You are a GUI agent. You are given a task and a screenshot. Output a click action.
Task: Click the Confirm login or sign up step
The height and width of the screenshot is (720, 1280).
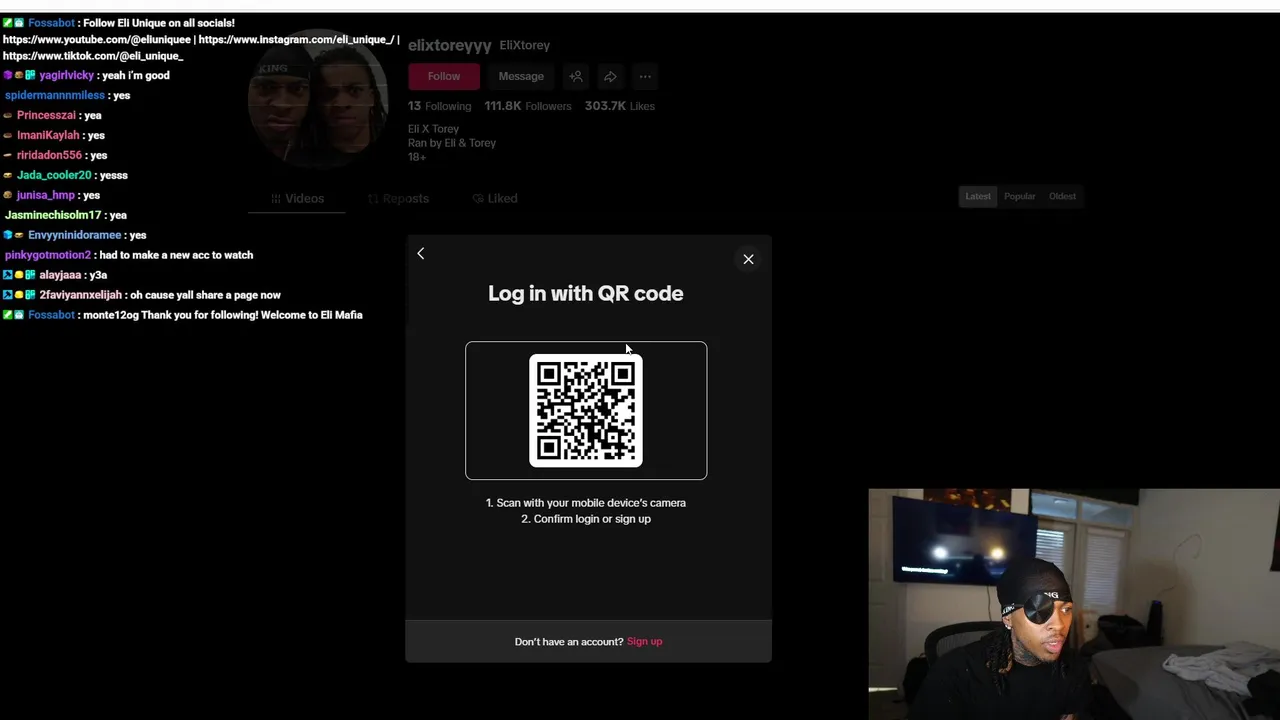[586, 519]
